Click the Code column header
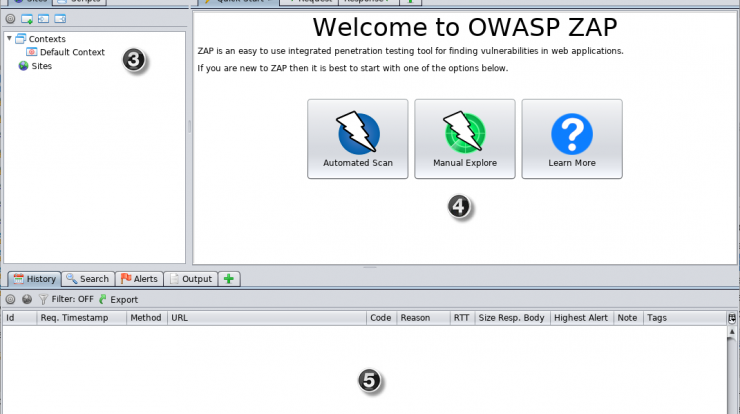The height and width of the screenshot is (414, 740). [x=381, y=318]
